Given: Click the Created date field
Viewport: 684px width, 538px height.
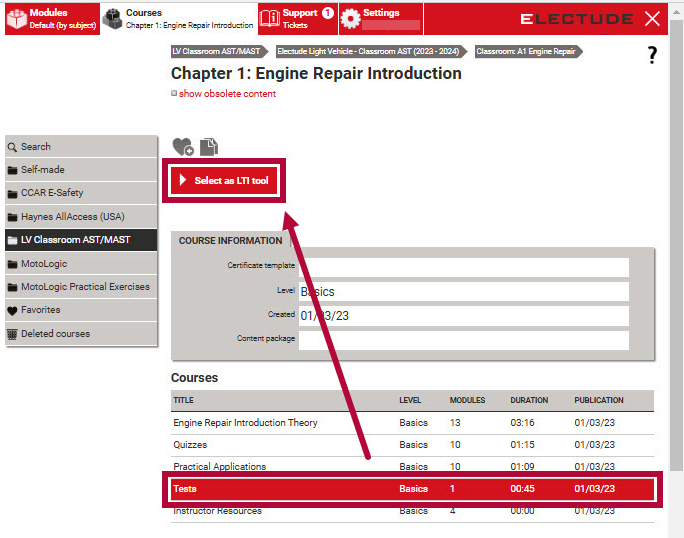Looking at the screenshot, I should [464, 315].
